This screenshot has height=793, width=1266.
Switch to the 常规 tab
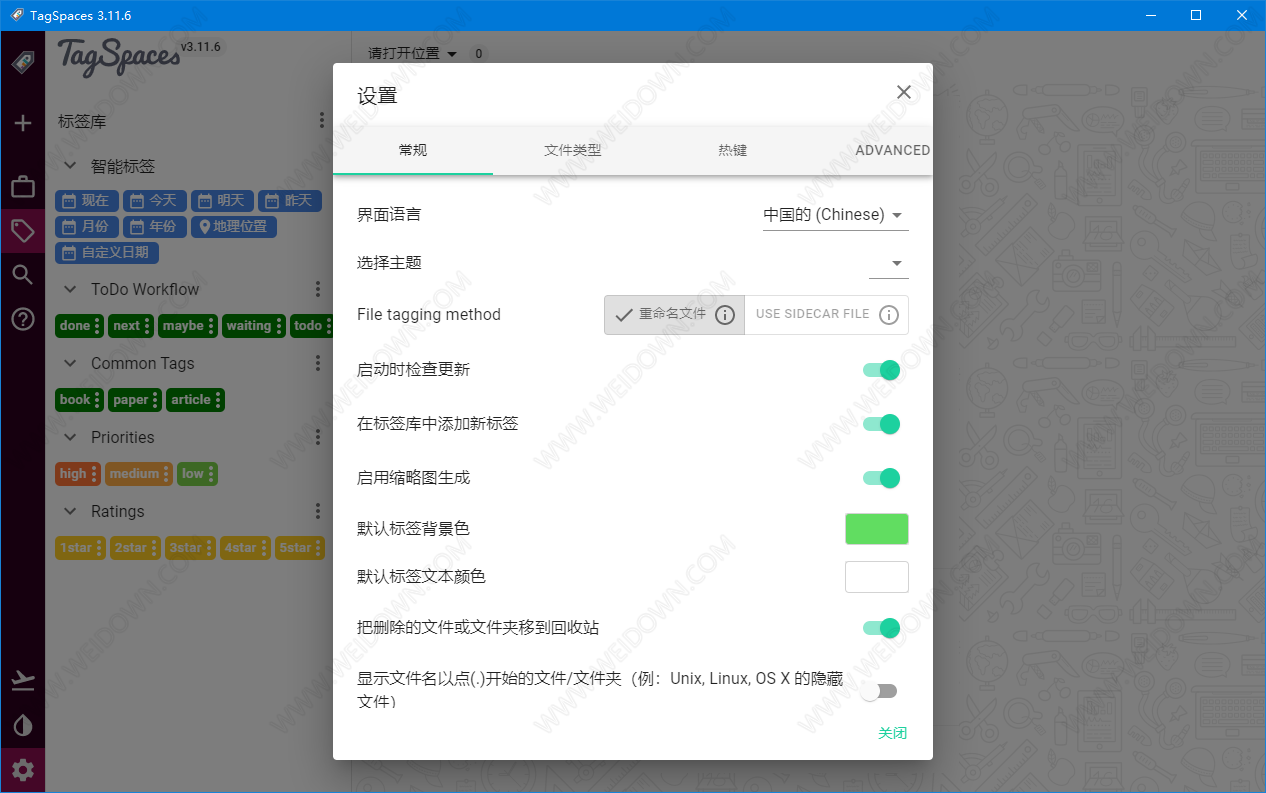[x=413, y=150]
